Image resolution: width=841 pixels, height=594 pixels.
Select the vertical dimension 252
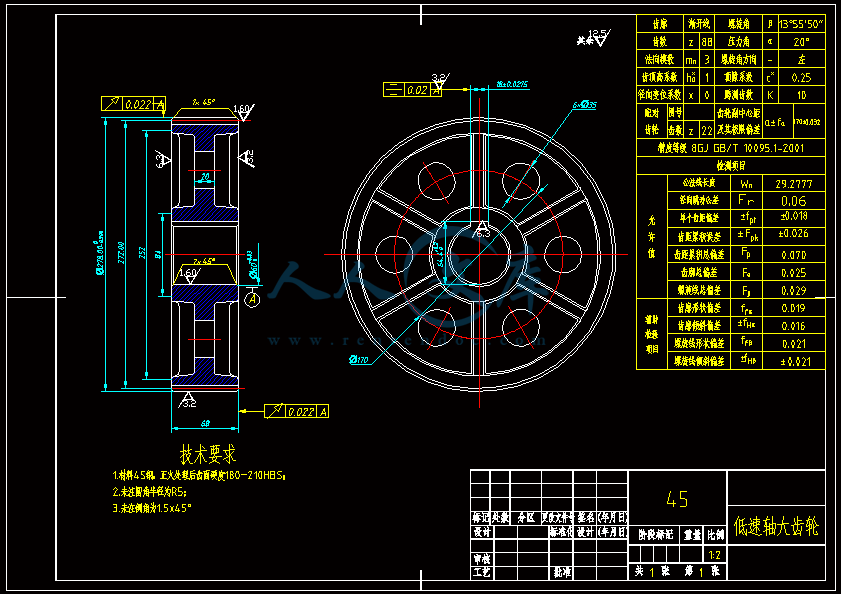click(142, 253)
